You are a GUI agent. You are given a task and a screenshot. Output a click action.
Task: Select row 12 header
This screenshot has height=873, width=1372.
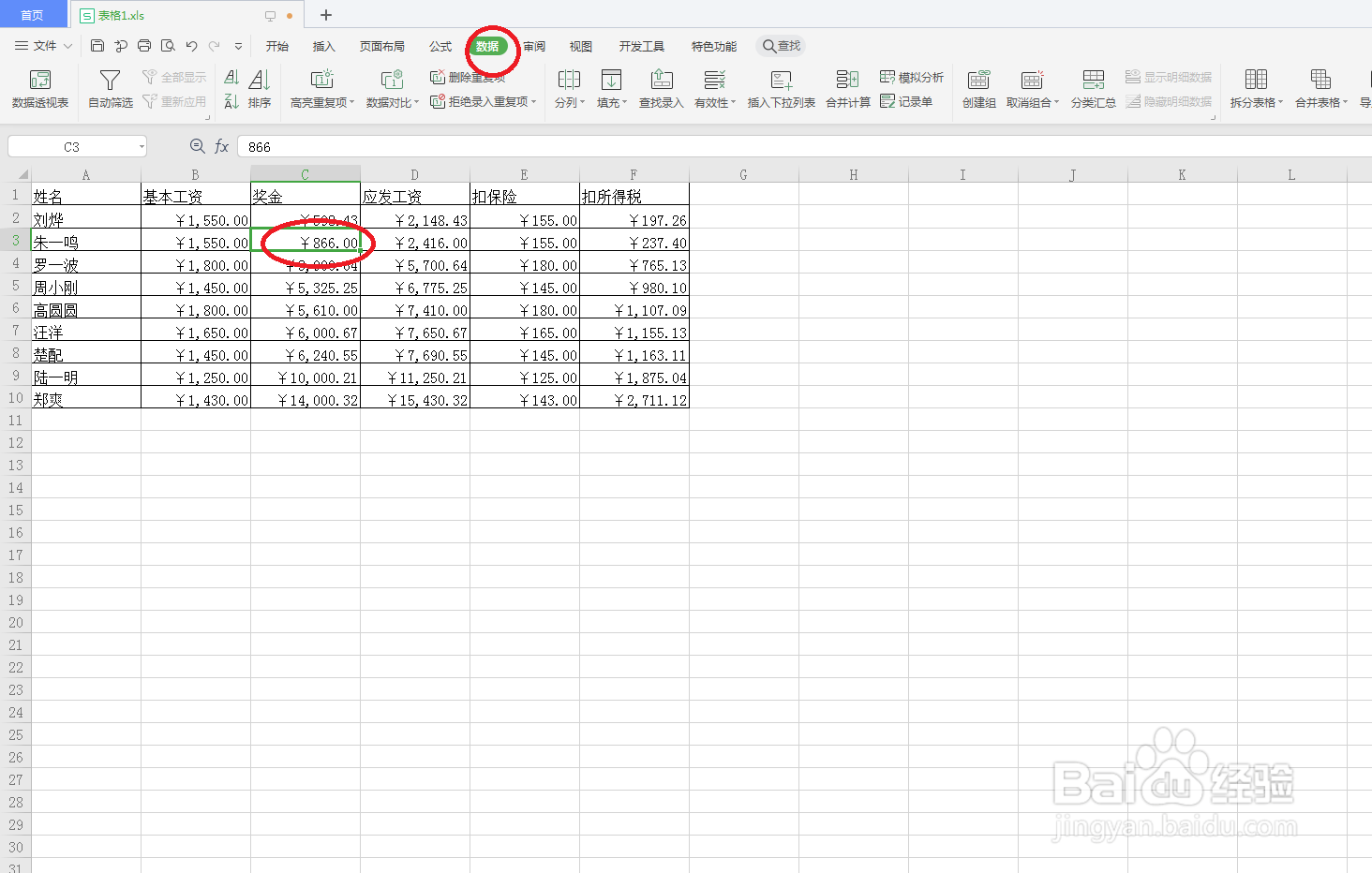(x=15, y=443)
